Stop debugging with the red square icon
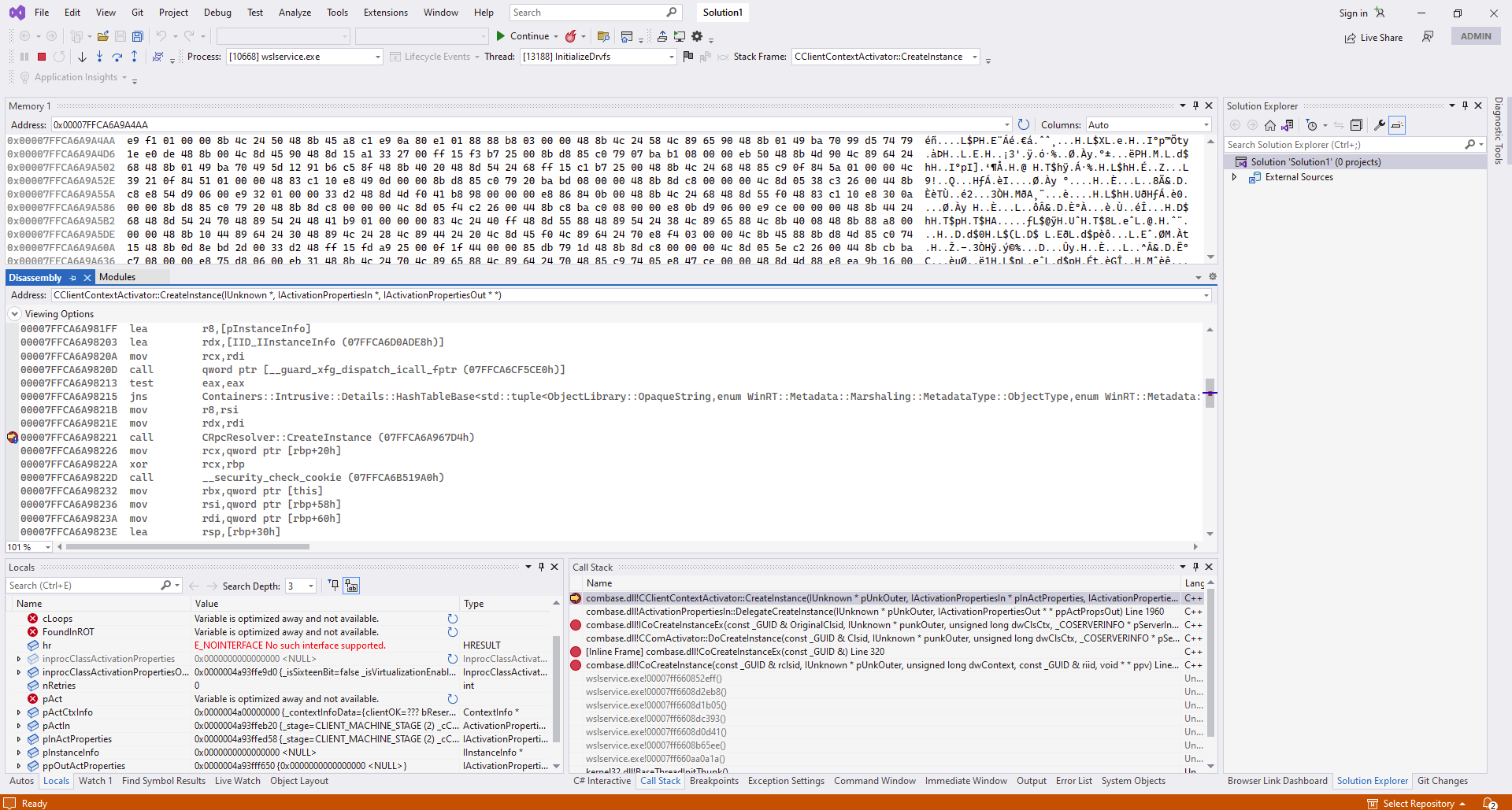Screen dimensions: 1512x810 click(x=41, y=56)
